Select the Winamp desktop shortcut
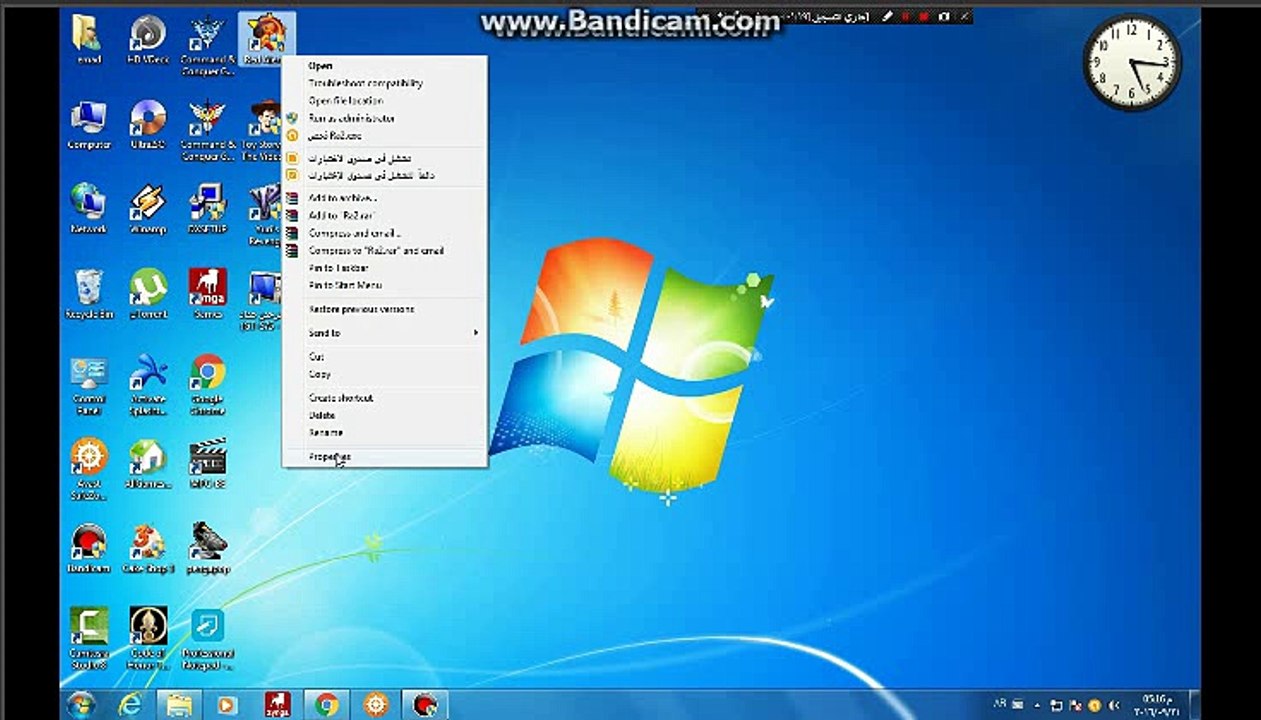Screen dimensions: 1261x720 pyautogui.click(x=148, y=208)
